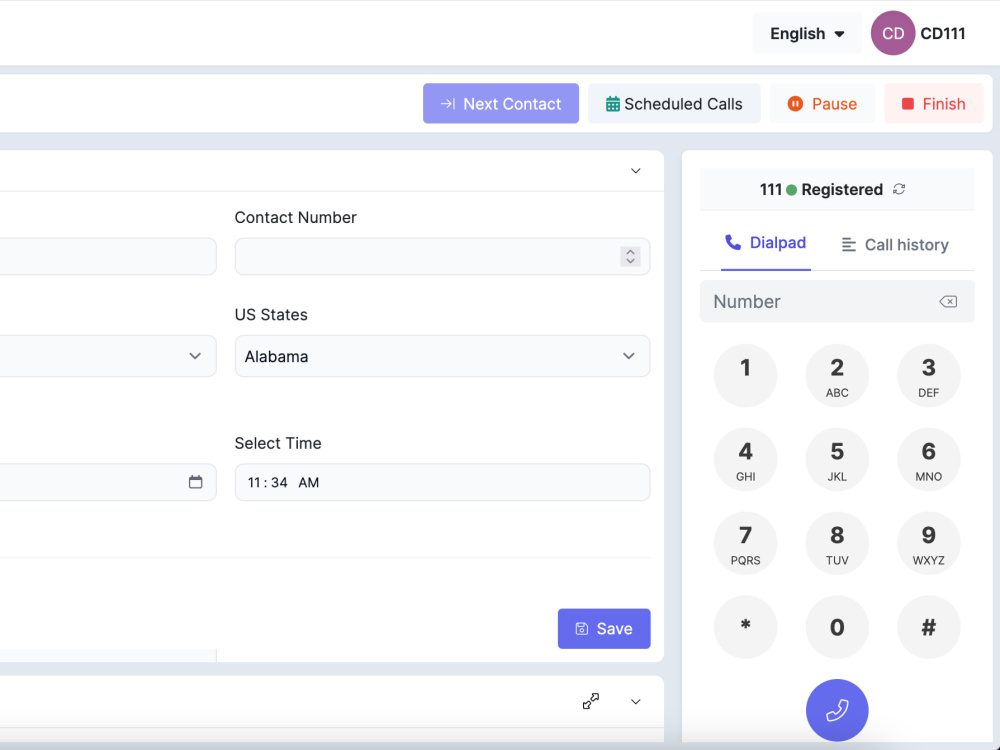The image size is (1000, 750).
Task: Dial digit 8 TUV on keypad
Action: (837, 543)
